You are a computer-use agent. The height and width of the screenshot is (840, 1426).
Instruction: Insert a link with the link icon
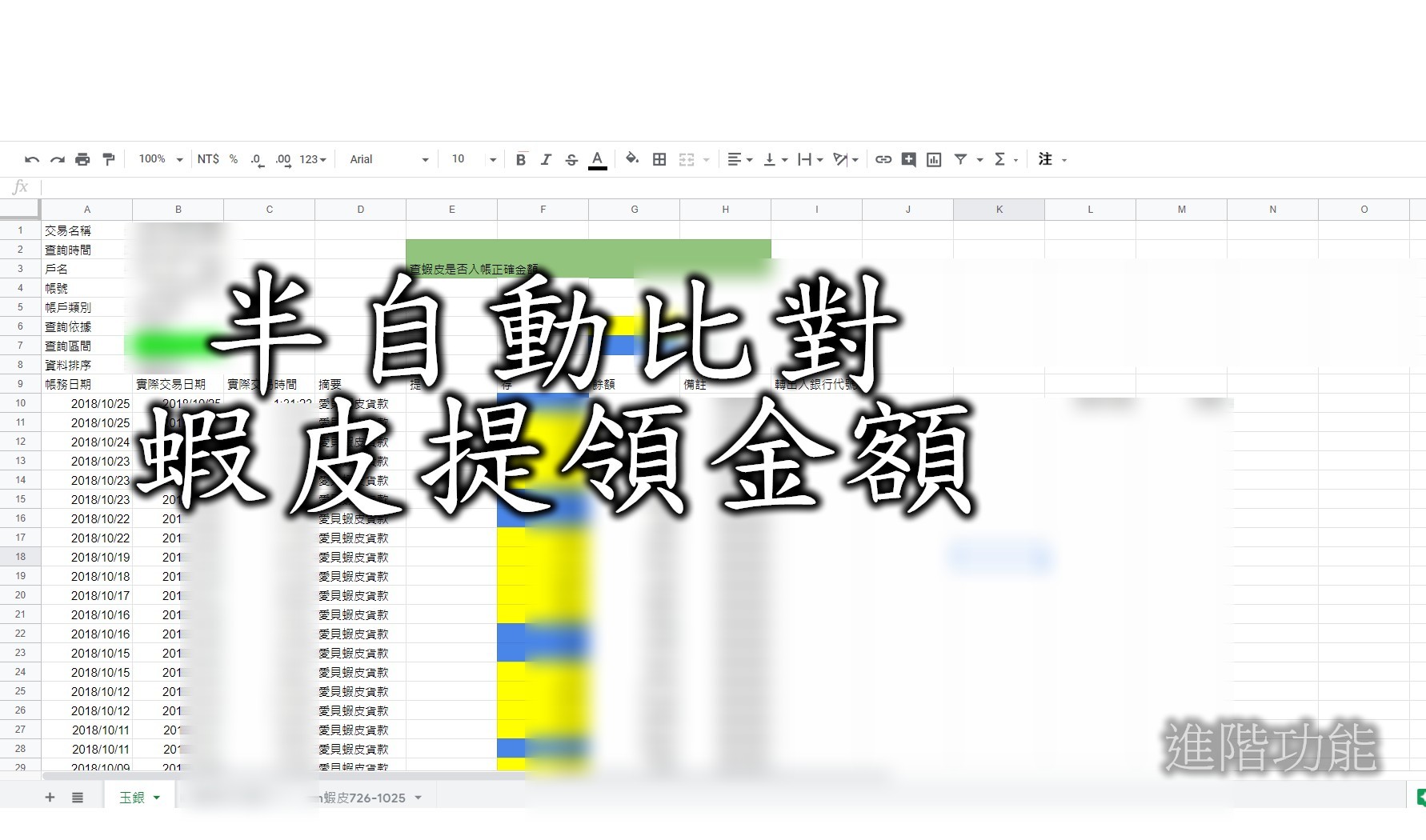[883, 159]
